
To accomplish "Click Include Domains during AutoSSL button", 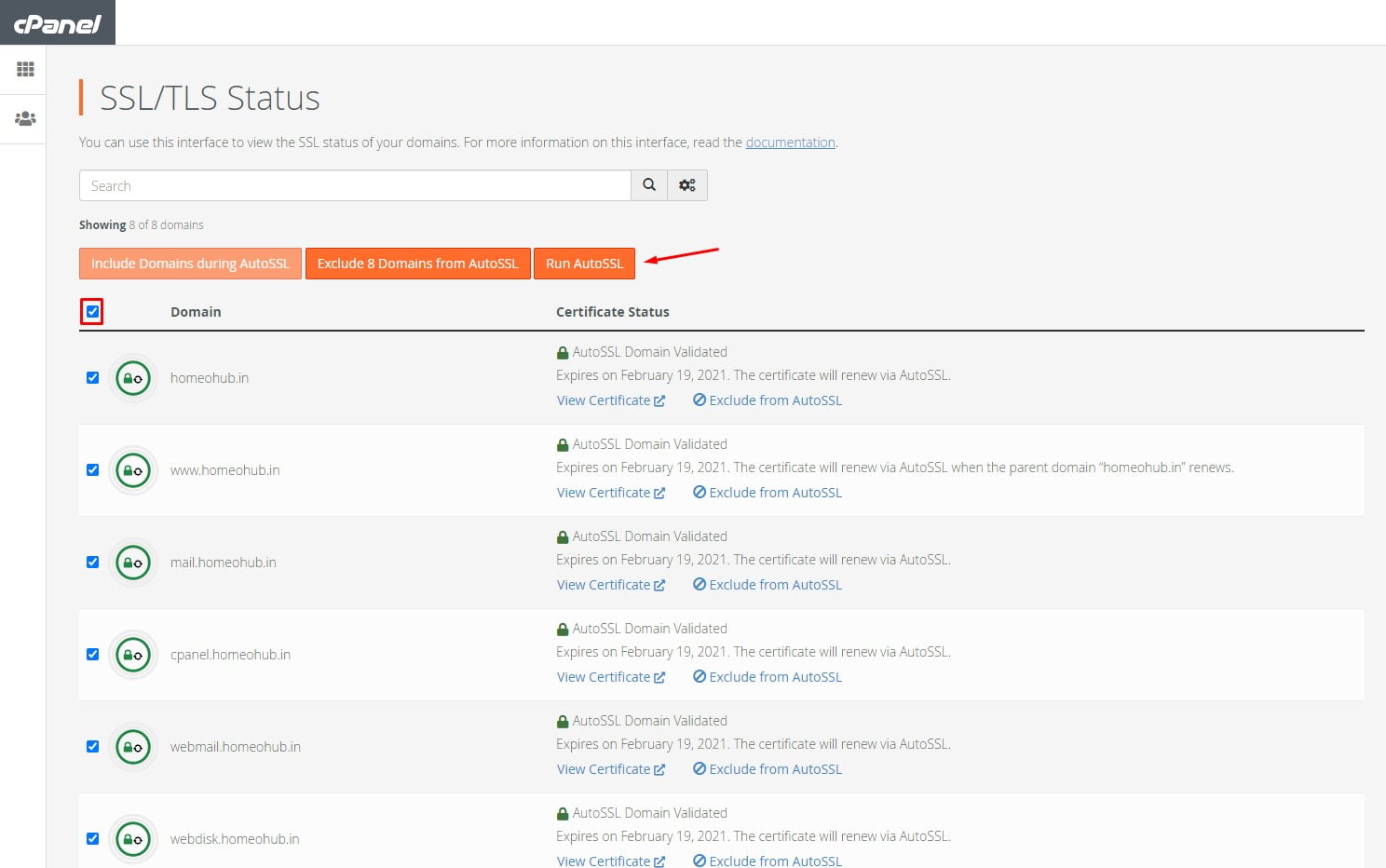I will (190, 264).
